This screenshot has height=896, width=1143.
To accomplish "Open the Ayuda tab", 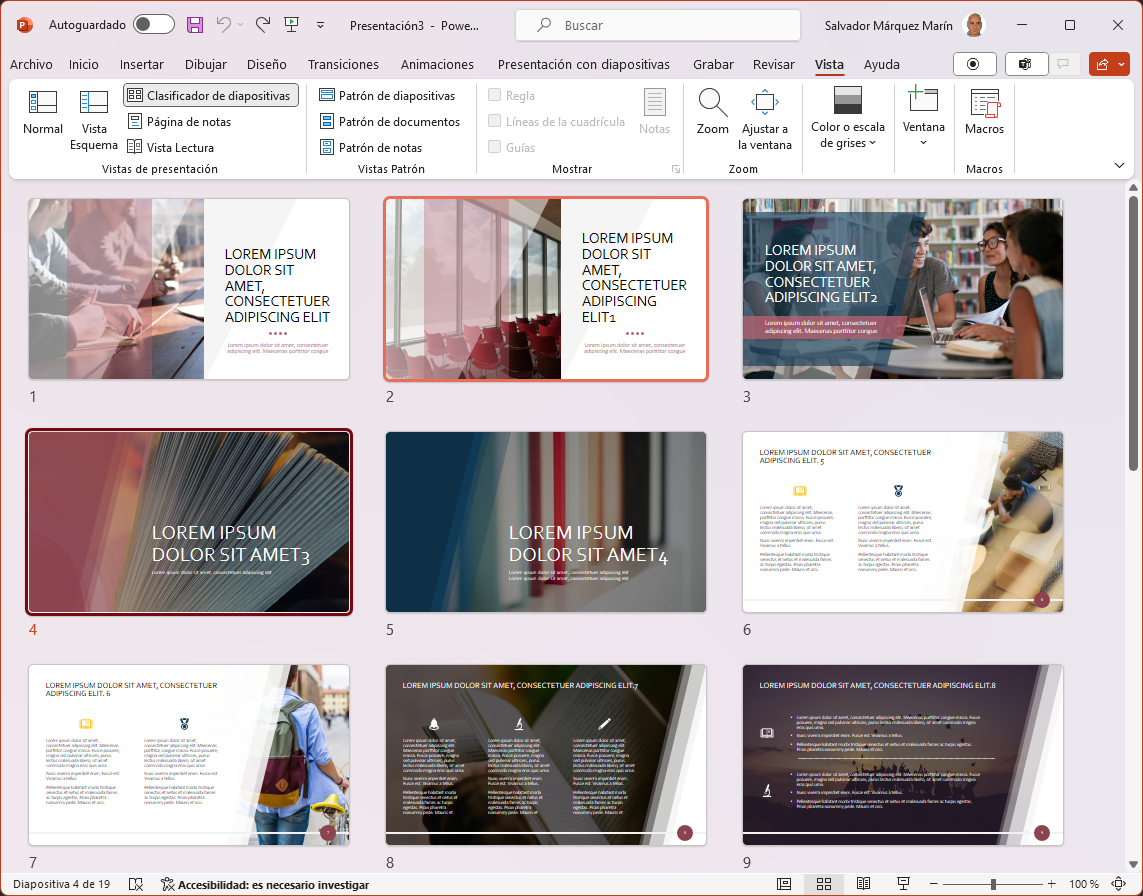I will (881, 64).
